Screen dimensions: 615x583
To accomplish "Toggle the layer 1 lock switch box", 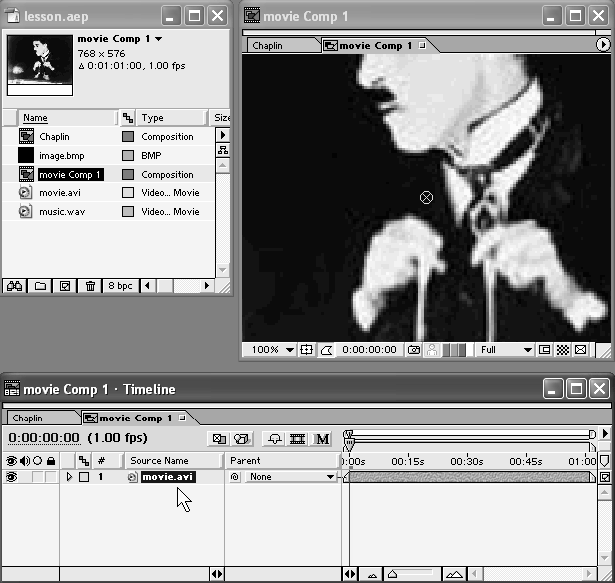I will 49,478.
